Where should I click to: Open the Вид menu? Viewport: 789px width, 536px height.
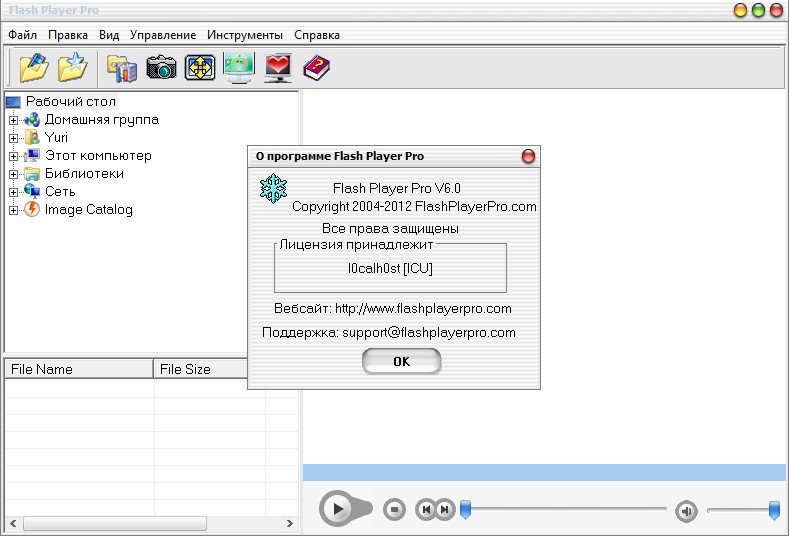point(109,35)
